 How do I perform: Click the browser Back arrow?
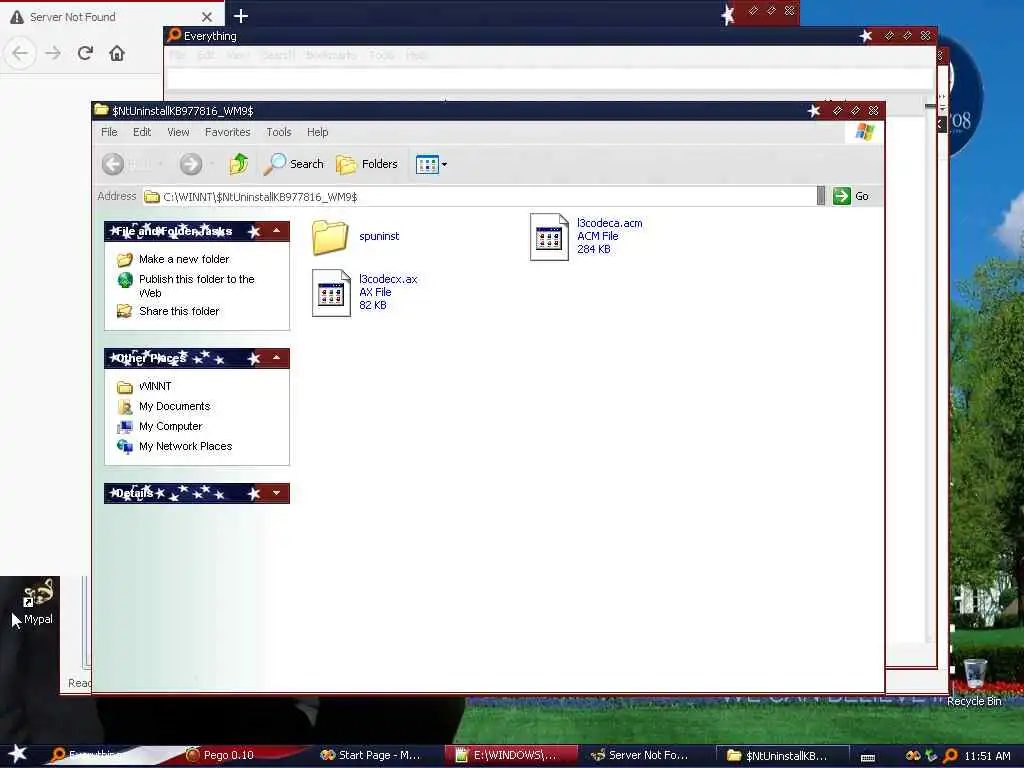pos(20,53)
